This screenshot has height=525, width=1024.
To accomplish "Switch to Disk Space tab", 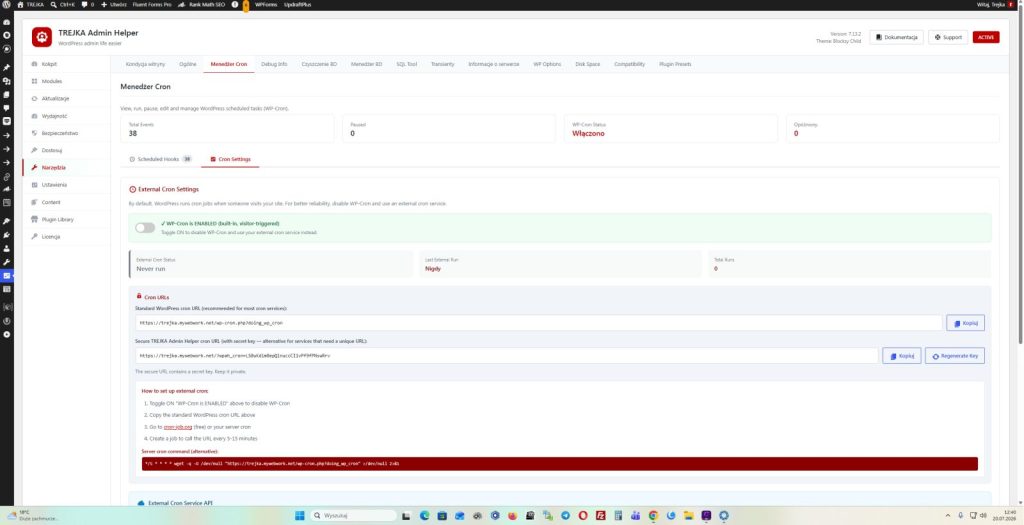I will pyautogui.click(x=587, y=64).
